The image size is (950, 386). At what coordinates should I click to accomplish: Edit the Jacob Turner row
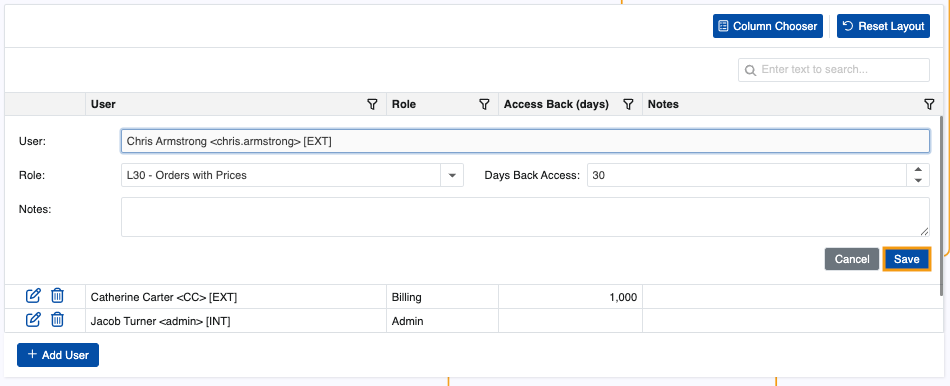[33, 320]
